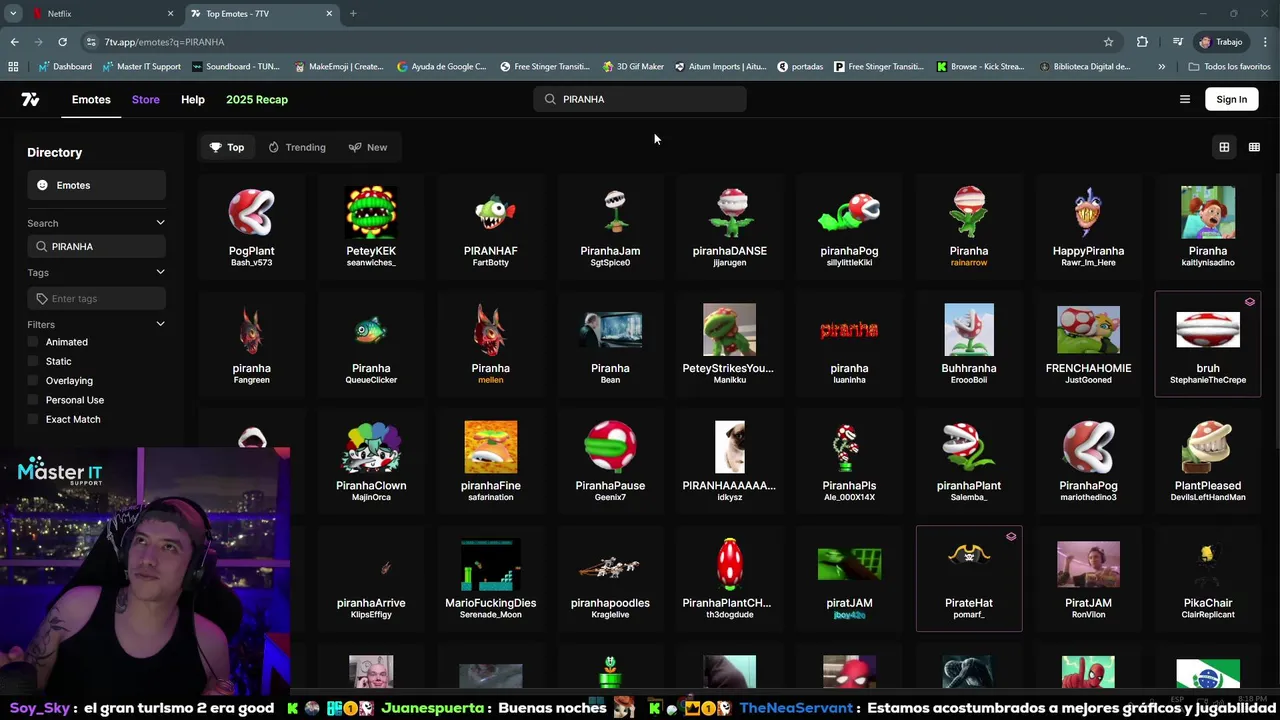The height and width of the screenshot is (720, 1280).
Task: Collapse the Filters section chevron
Action: [160, 324]
